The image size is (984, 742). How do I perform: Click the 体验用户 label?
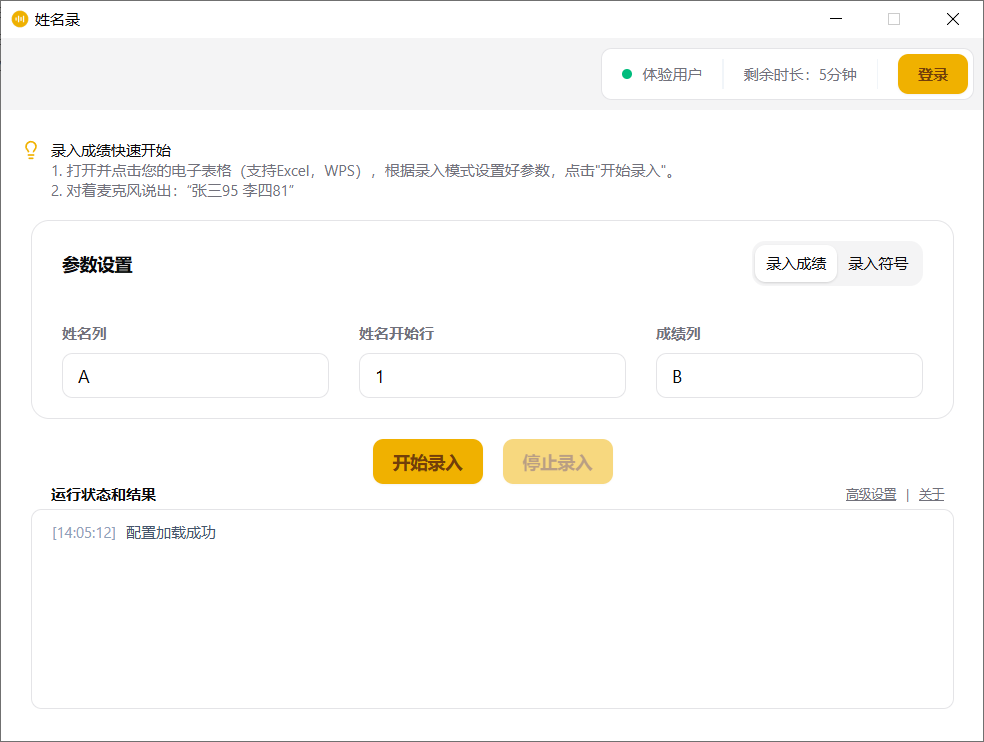tap(671, 75)
